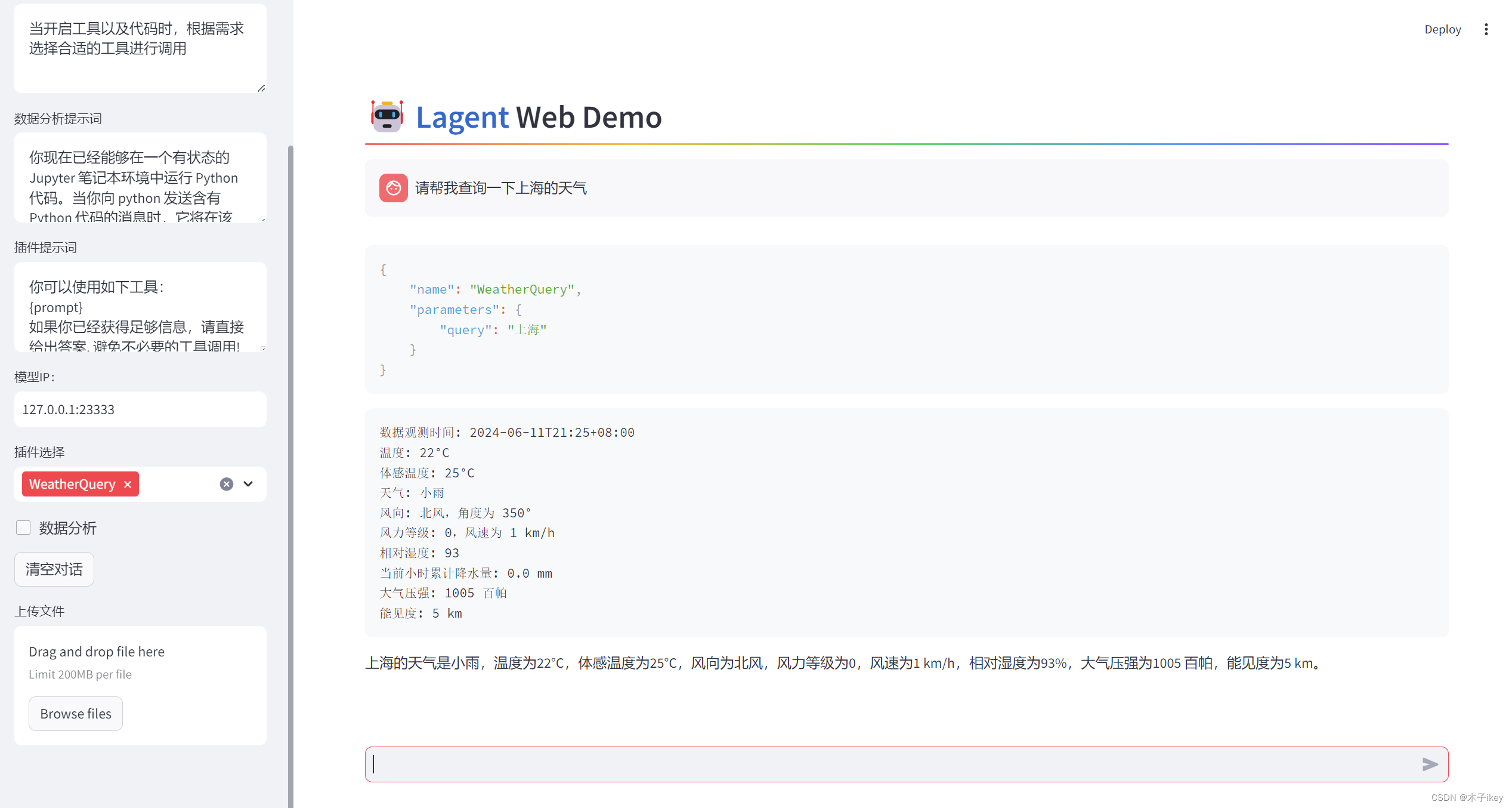
Task: Click Deploy in the top bar
Action: pyautogui.click(x=1442, y=29)
